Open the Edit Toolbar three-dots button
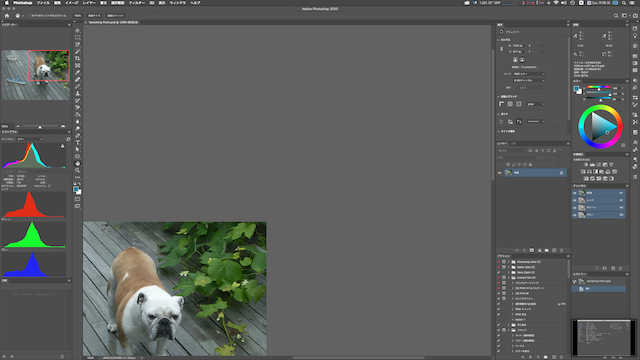640x360 pixels. 78,178
